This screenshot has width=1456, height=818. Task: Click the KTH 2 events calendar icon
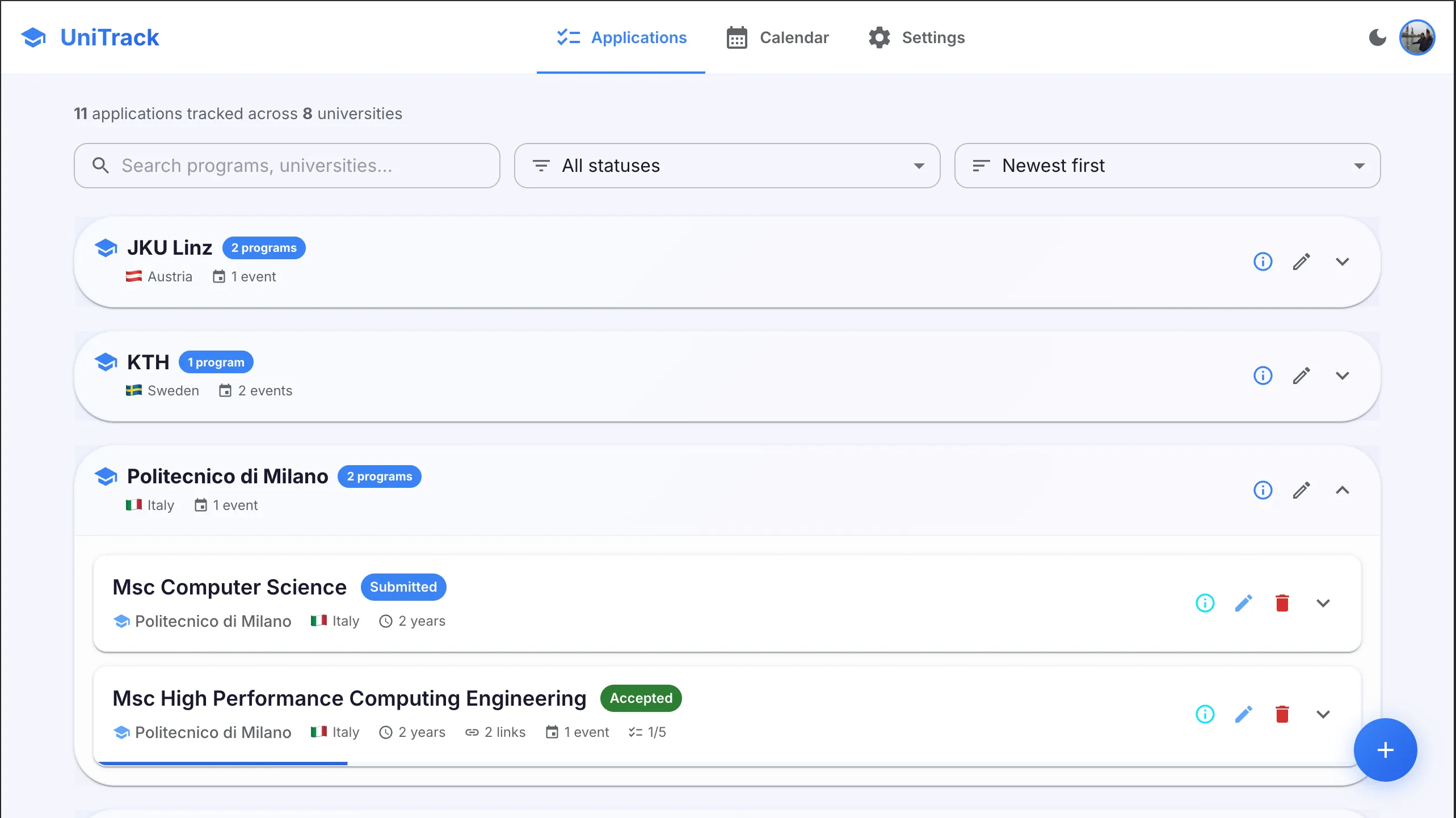pos(225,391)
